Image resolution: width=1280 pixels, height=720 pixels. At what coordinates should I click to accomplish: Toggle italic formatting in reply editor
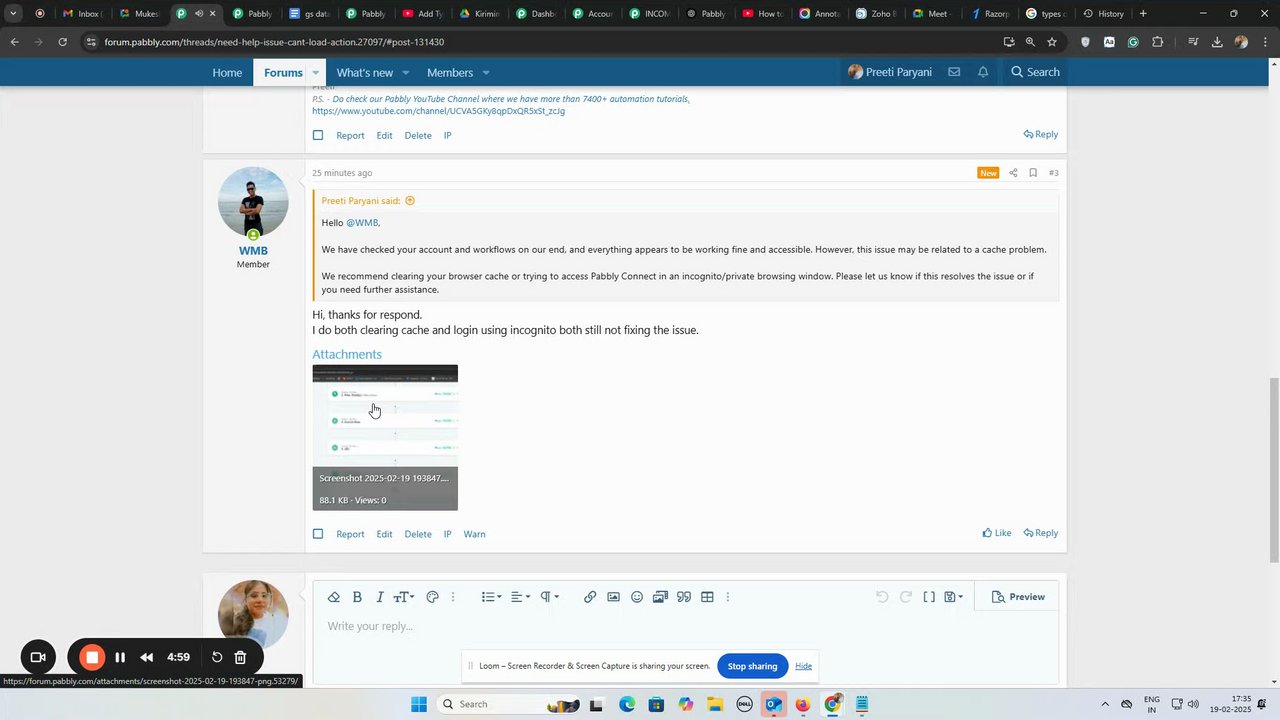(380, 597)
